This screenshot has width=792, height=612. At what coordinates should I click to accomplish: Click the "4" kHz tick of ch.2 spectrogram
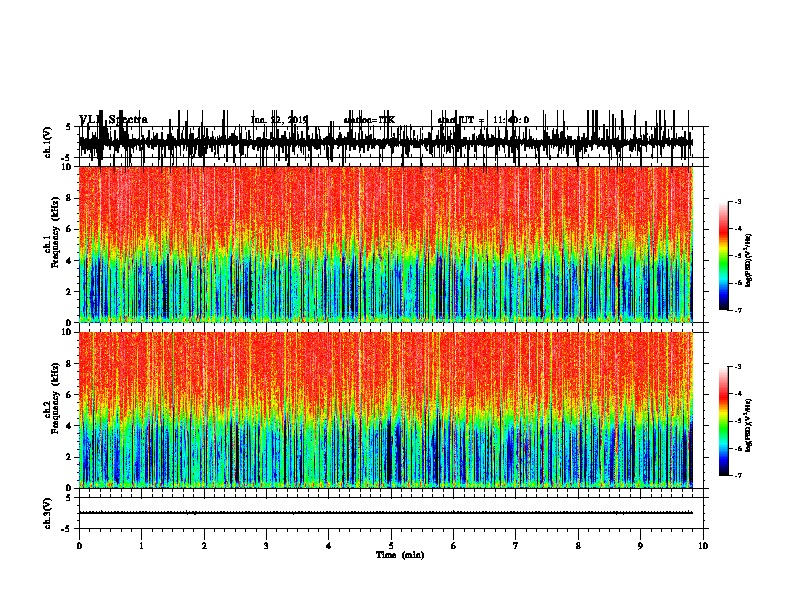[69, 426]
